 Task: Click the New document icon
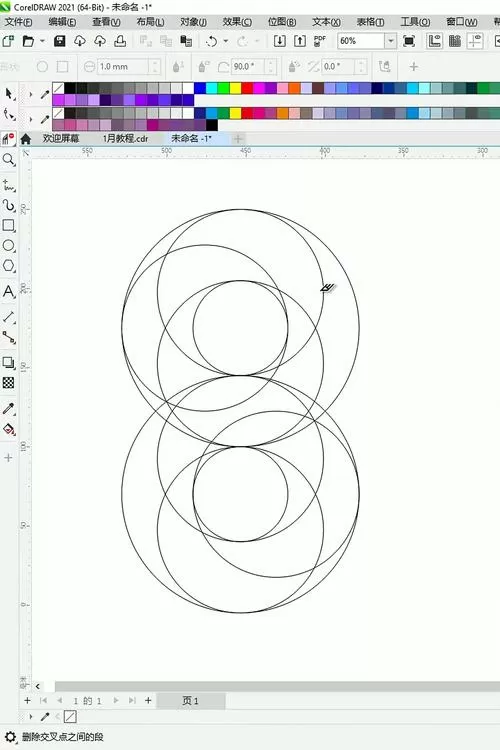[x=9, y=41]
